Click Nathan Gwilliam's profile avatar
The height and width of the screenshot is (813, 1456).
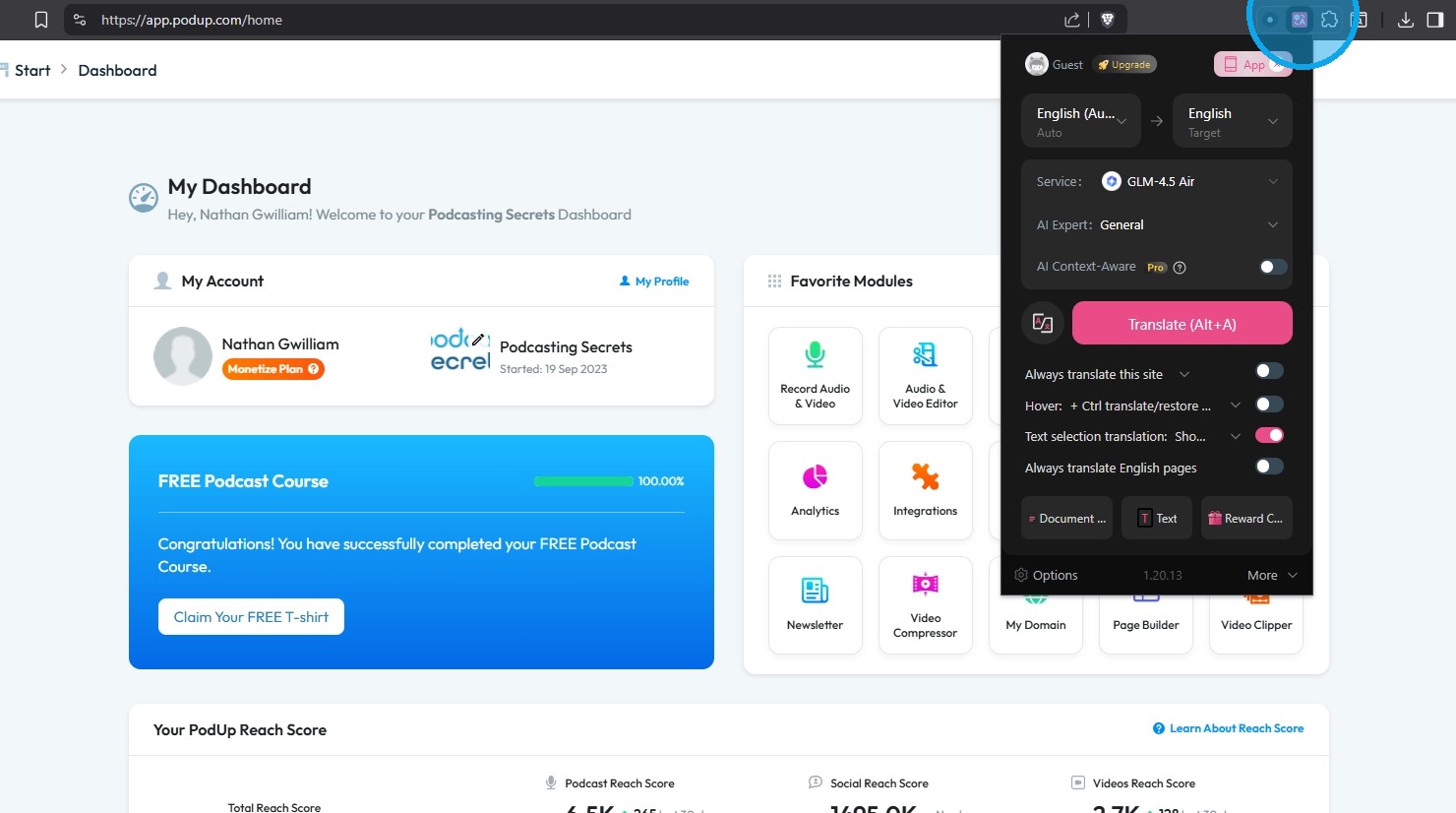point(183,356)
